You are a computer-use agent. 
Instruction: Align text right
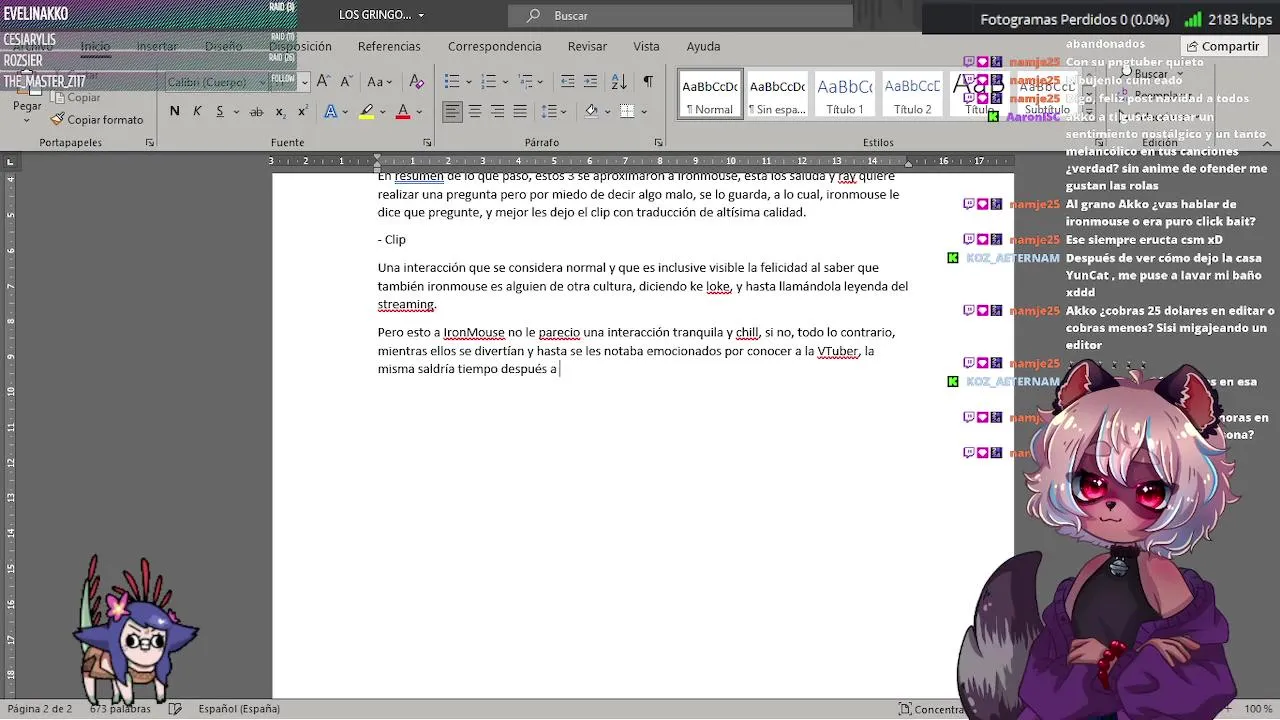tap(497, 111)
